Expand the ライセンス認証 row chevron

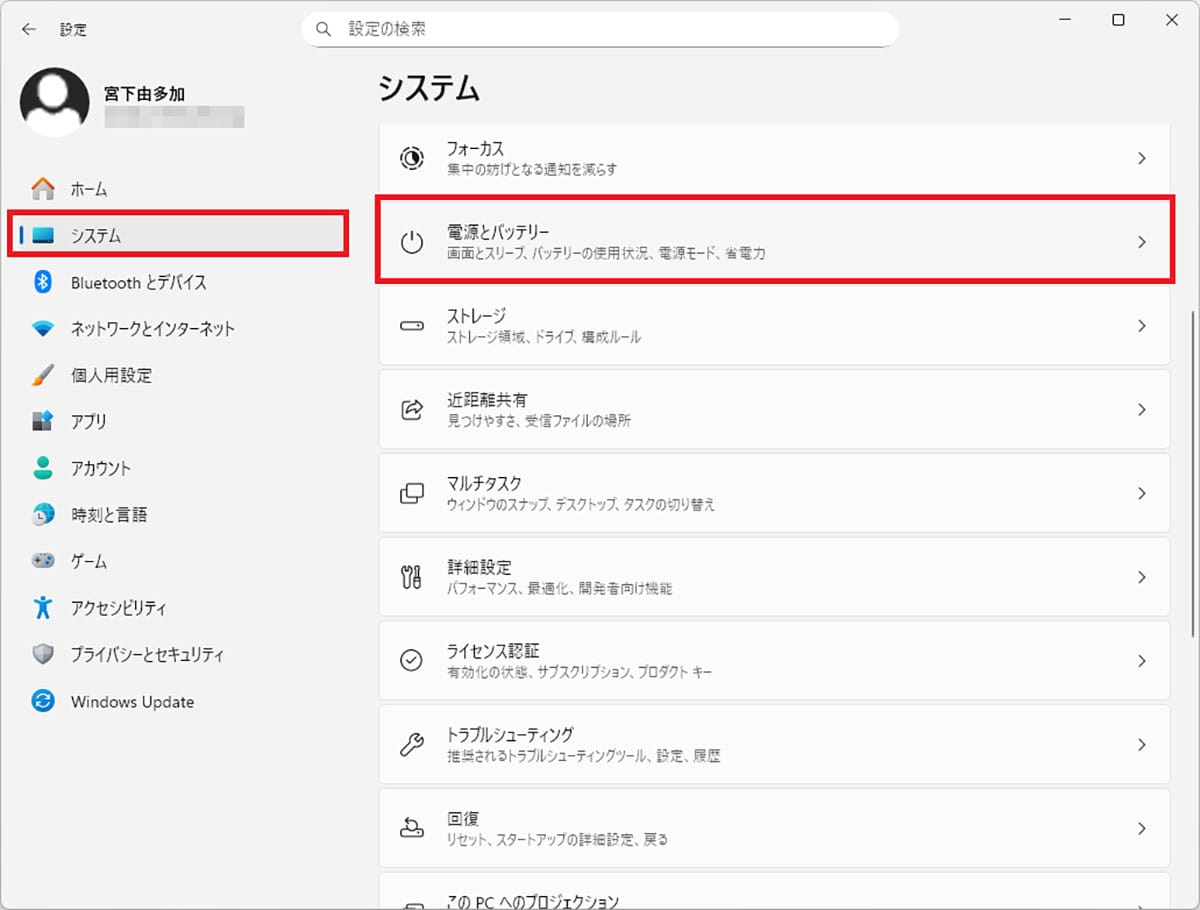1141,660
